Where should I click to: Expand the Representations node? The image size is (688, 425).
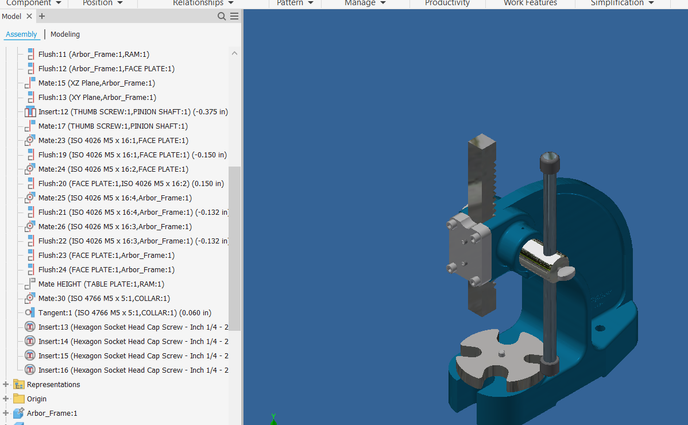pos(6,385)
